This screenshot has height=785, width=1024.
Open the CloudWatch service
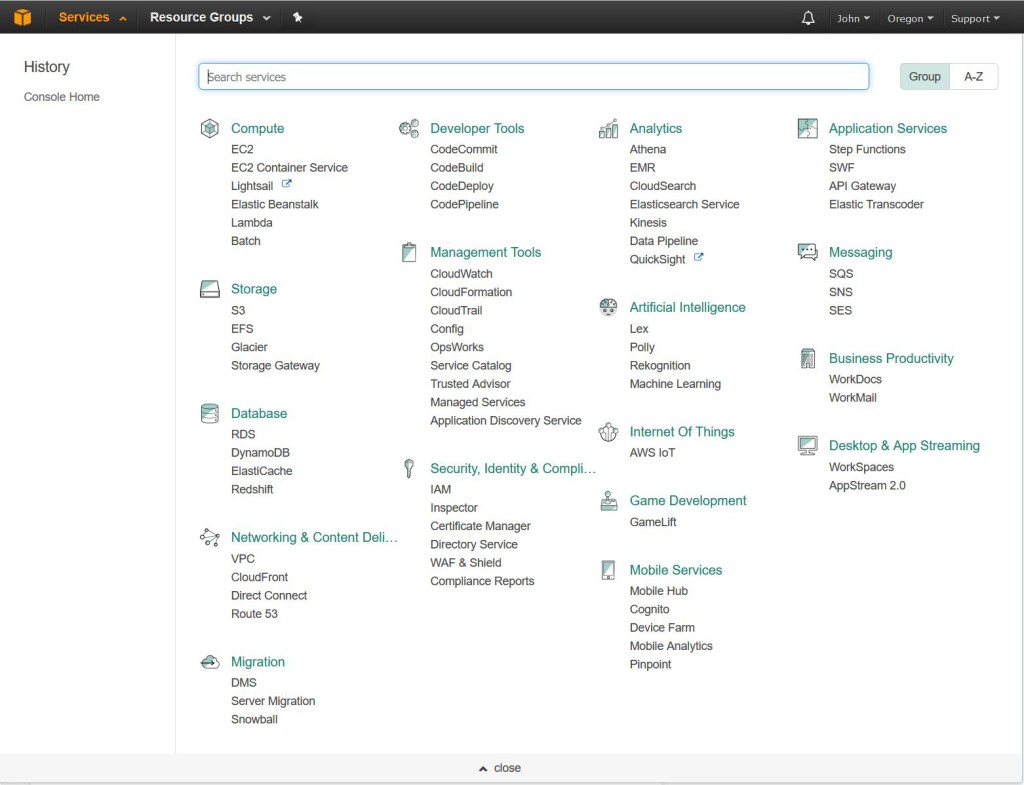461,274
